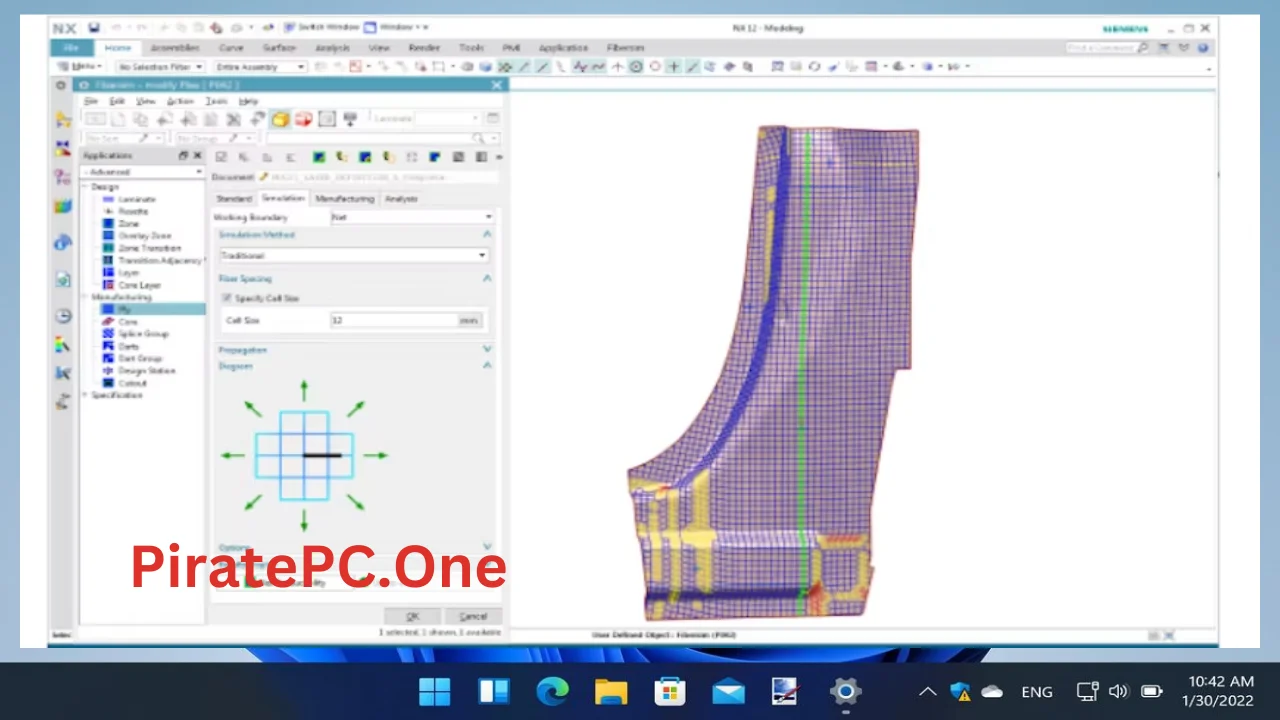Open Microsoft Edge from taskbar
The height and width of the screenshot is (720, 1280).
coord(552,691)
